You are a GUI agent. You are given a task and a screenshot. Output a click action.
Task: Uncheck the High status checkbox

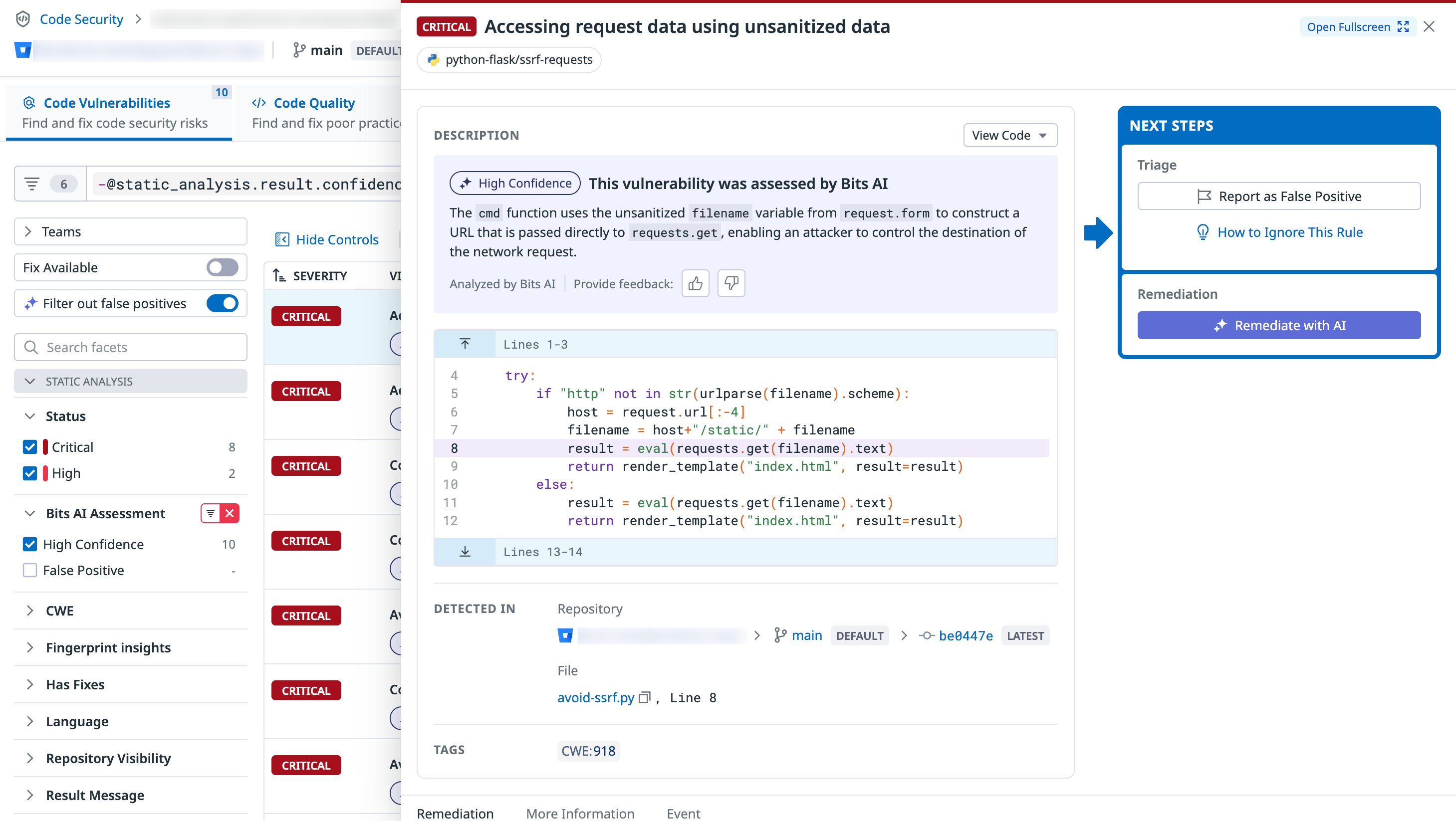(x=30, y=473)
